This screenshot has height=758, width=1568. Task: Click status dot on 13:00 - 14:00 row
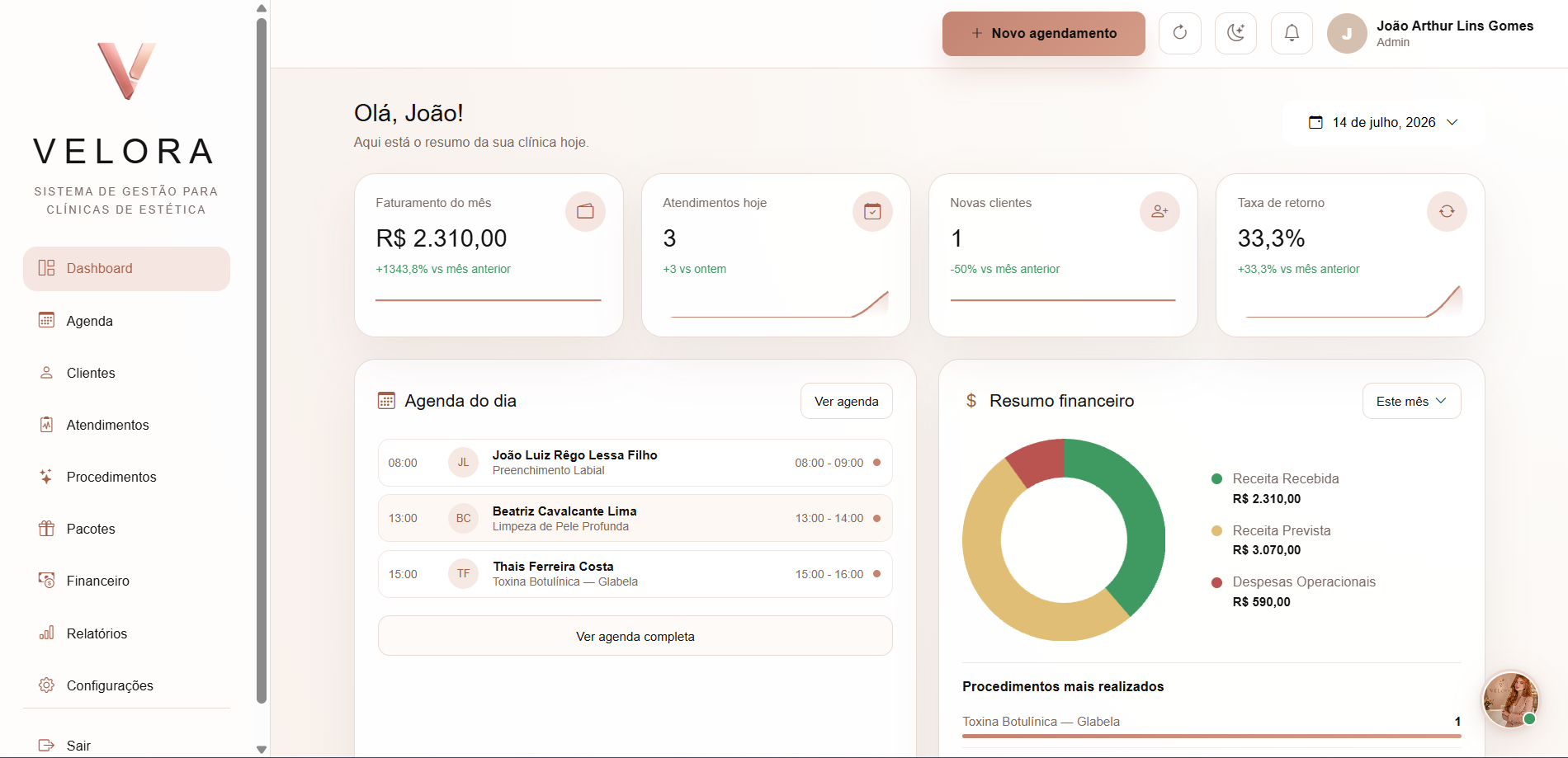coord(876,518)
